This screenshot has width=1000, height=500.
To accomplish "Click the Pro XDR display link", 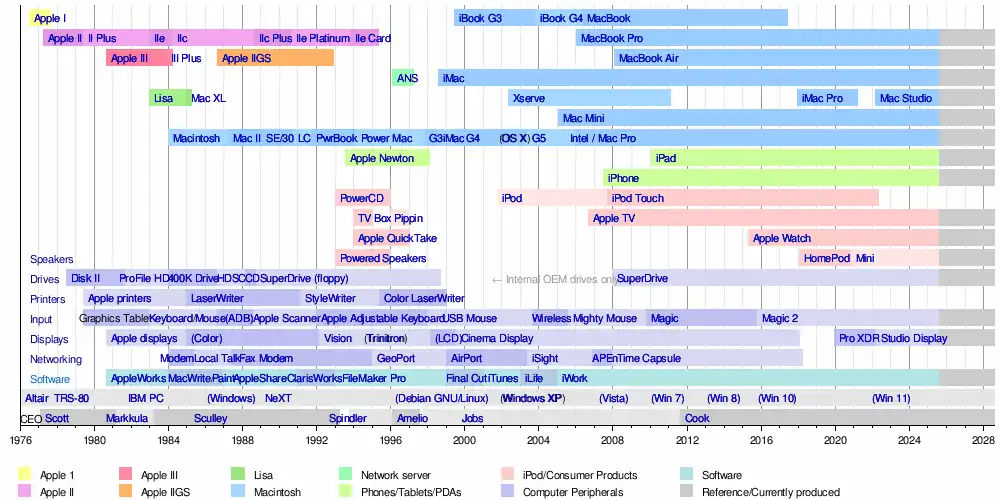I will click(857, 338).
